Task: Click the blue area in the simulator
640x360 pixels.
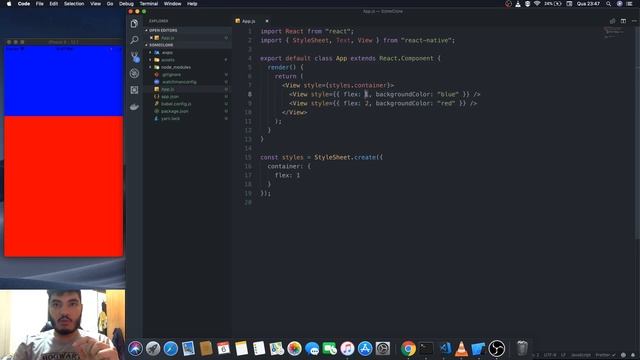Action: tap(63, 82)
